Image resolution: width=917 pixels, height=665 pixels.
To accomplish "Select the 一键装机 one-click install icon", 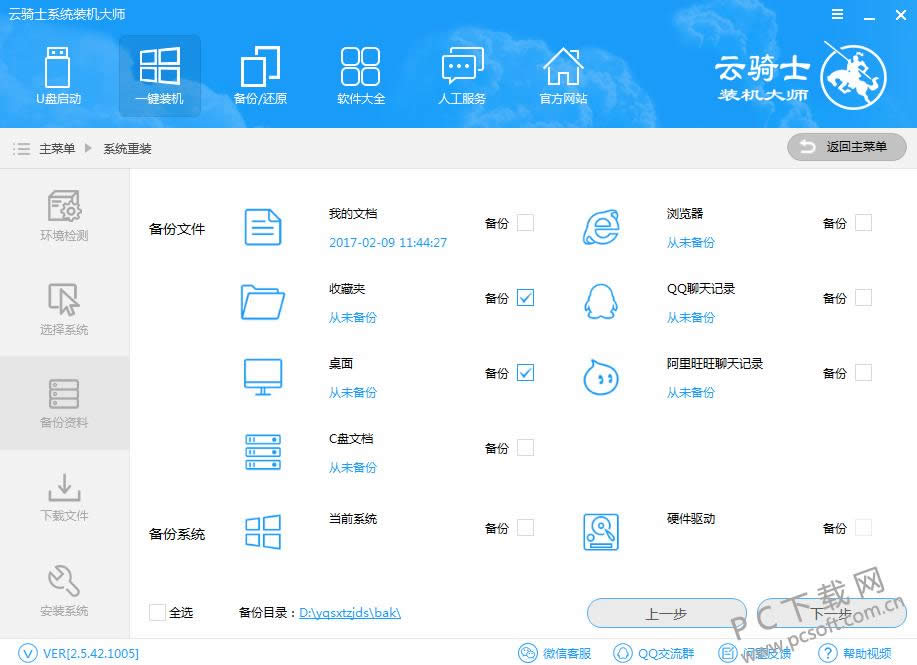I will click(x=159, y=76).
